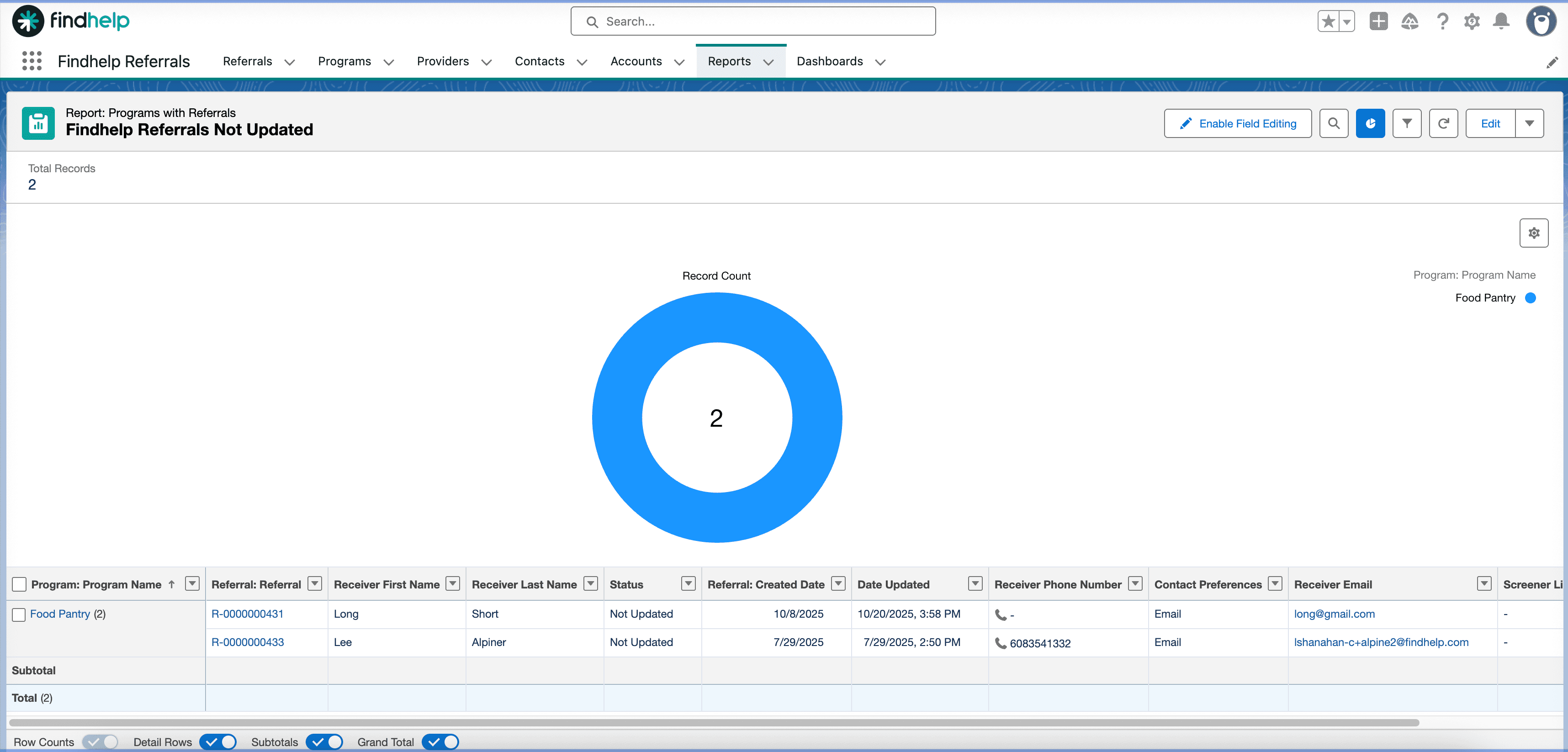Image resolution: width=1568 pixels, height=752 pixels.
Task: Click the report search magnifier icon
Action: (x=1334, y=124)
